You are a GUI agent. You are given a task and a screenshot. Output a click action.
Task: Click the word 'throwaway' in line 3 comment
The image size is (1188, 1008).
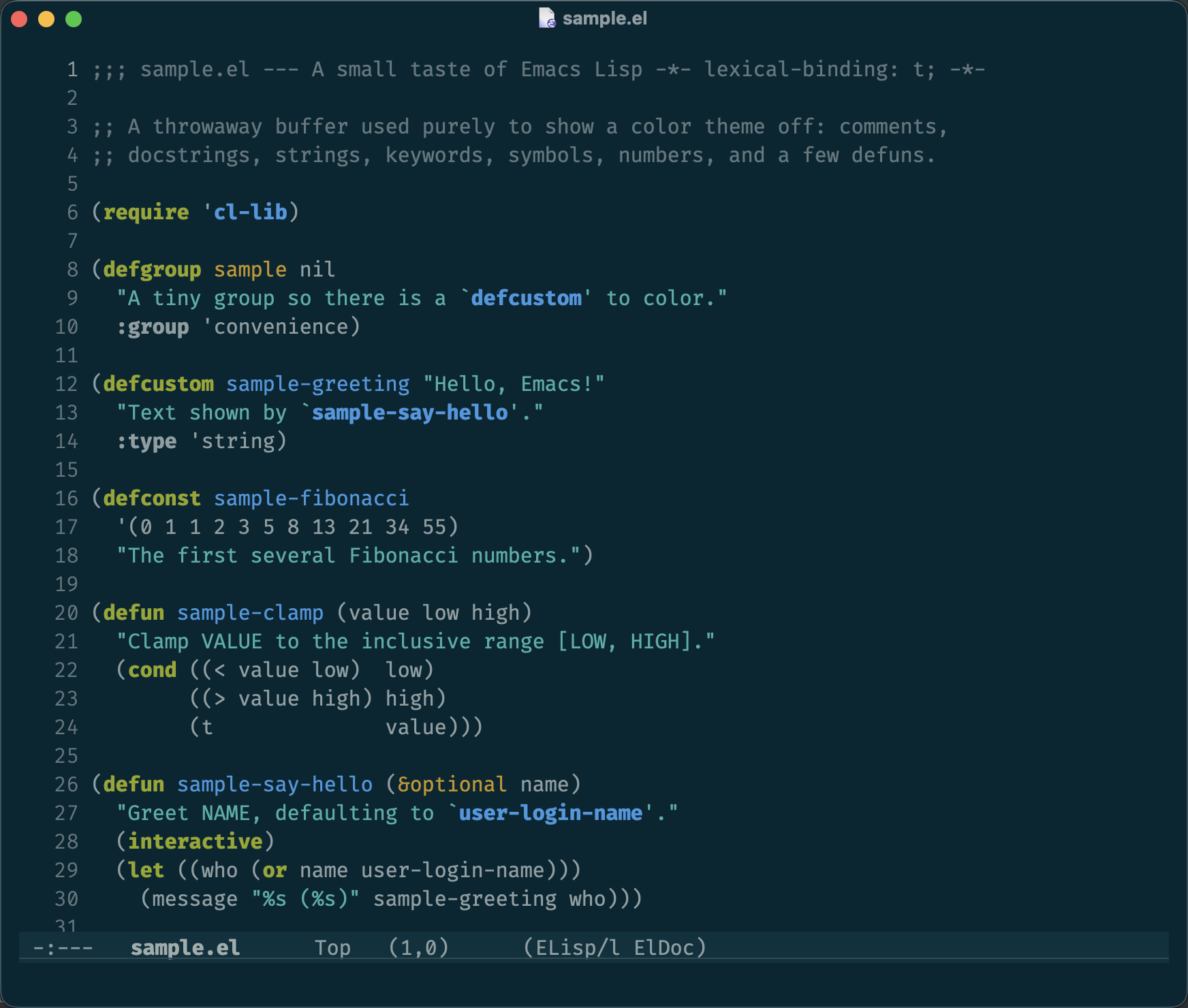coord(207,126)
